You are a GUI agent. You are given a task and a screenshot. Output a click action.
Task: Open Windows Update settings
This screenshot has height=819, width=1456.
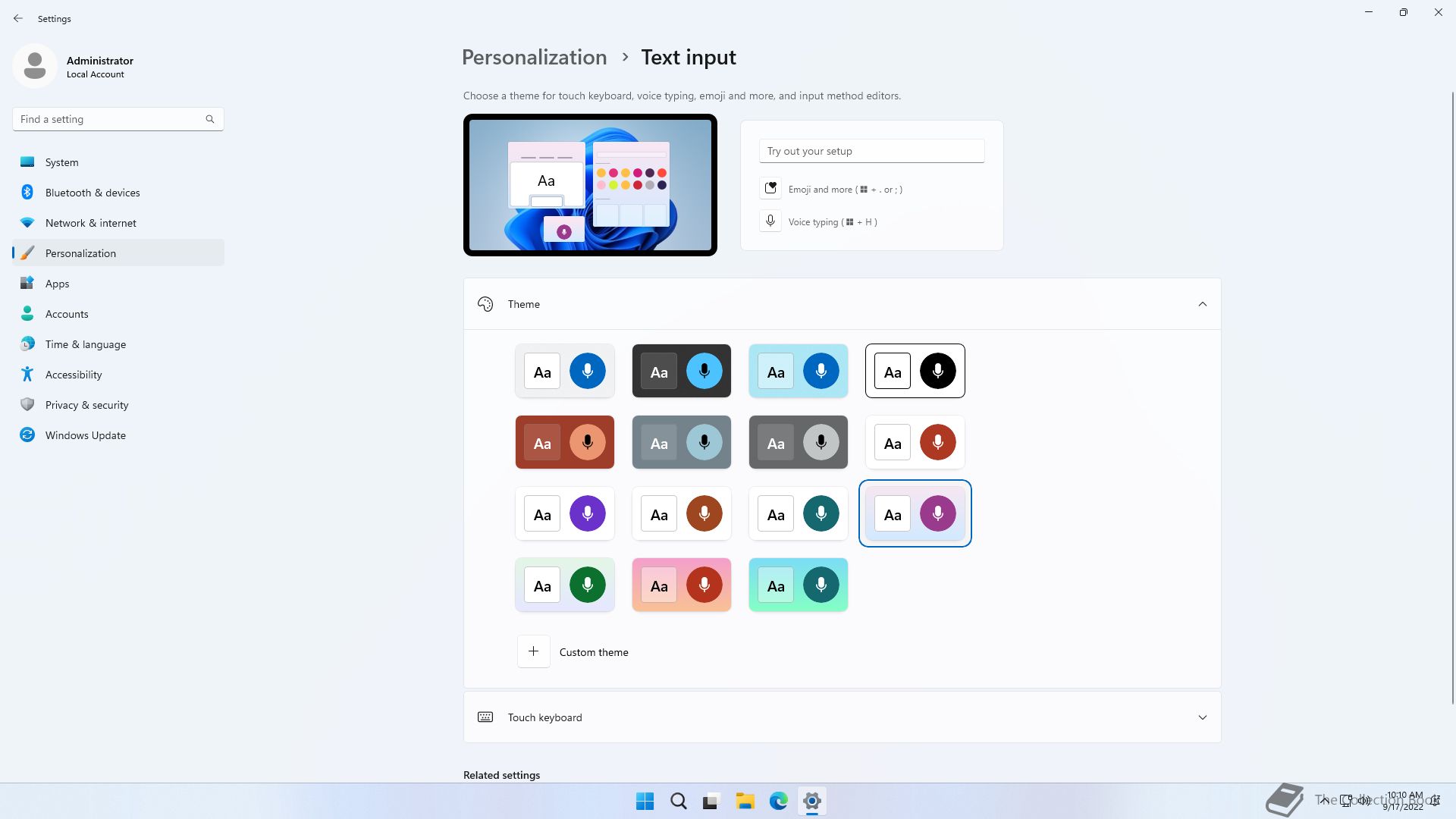coord(118,435)
